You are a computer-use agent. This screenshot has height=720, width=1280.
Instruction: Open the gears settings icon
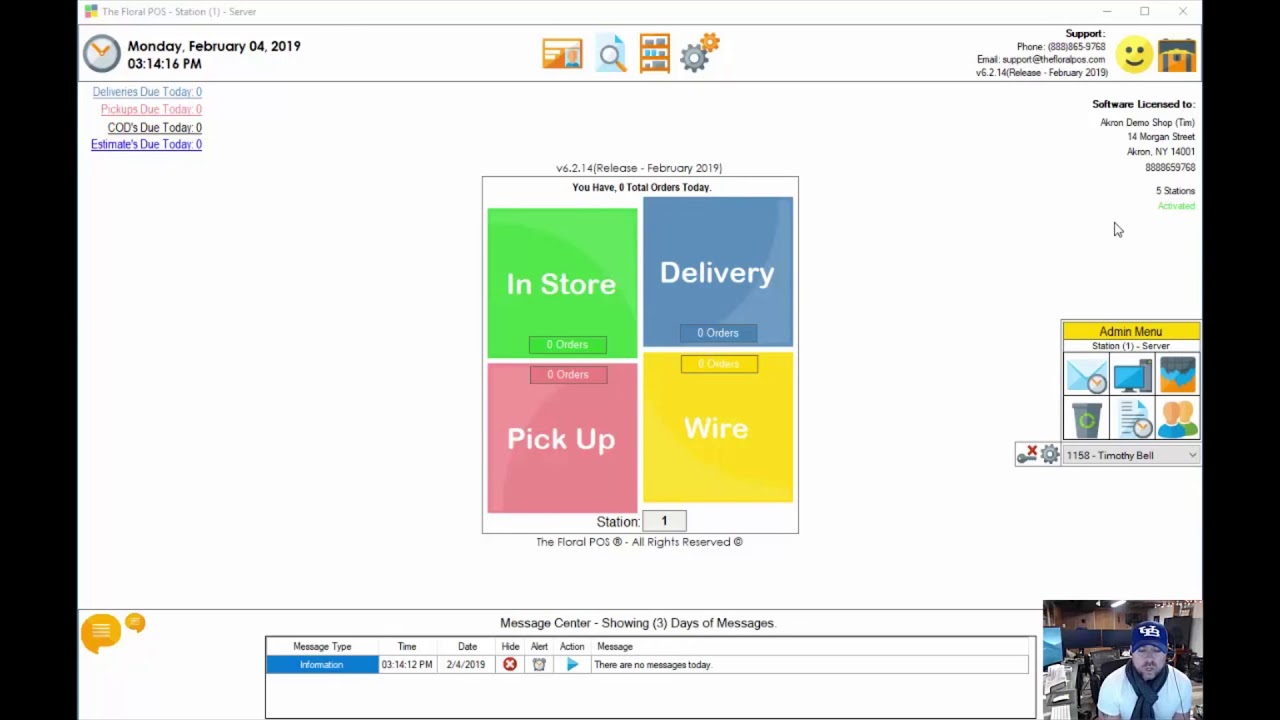[x=699, y=52]
